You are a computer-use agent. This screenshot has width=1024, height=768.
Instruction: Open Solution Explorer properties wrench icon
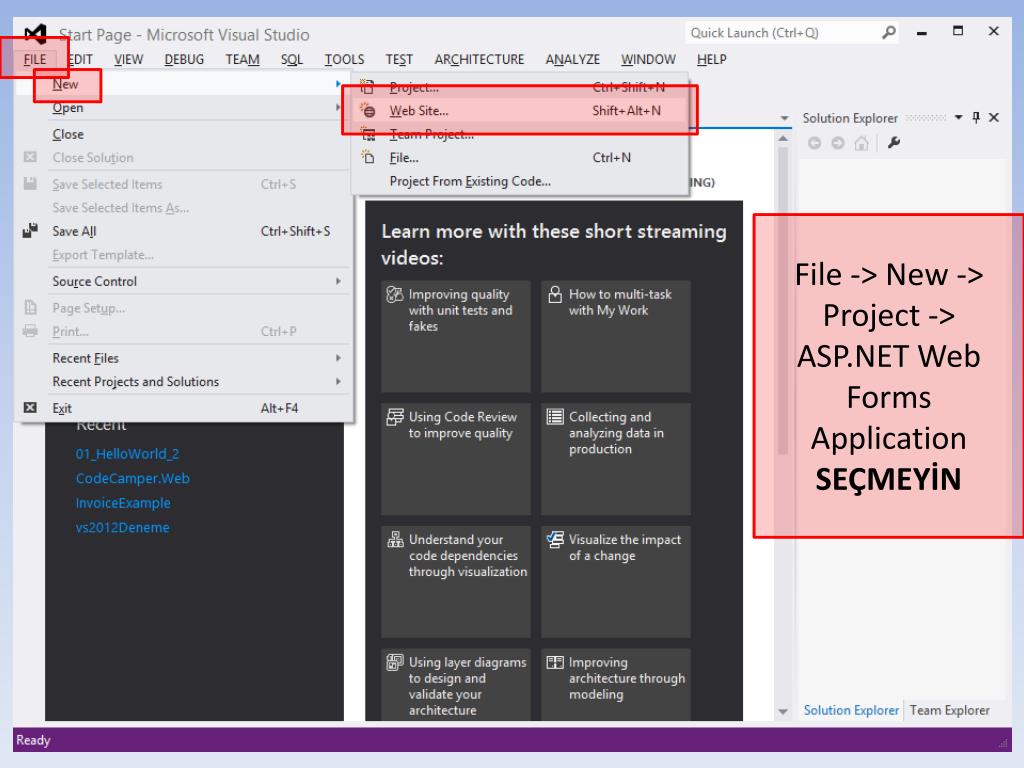coord(894,143)
